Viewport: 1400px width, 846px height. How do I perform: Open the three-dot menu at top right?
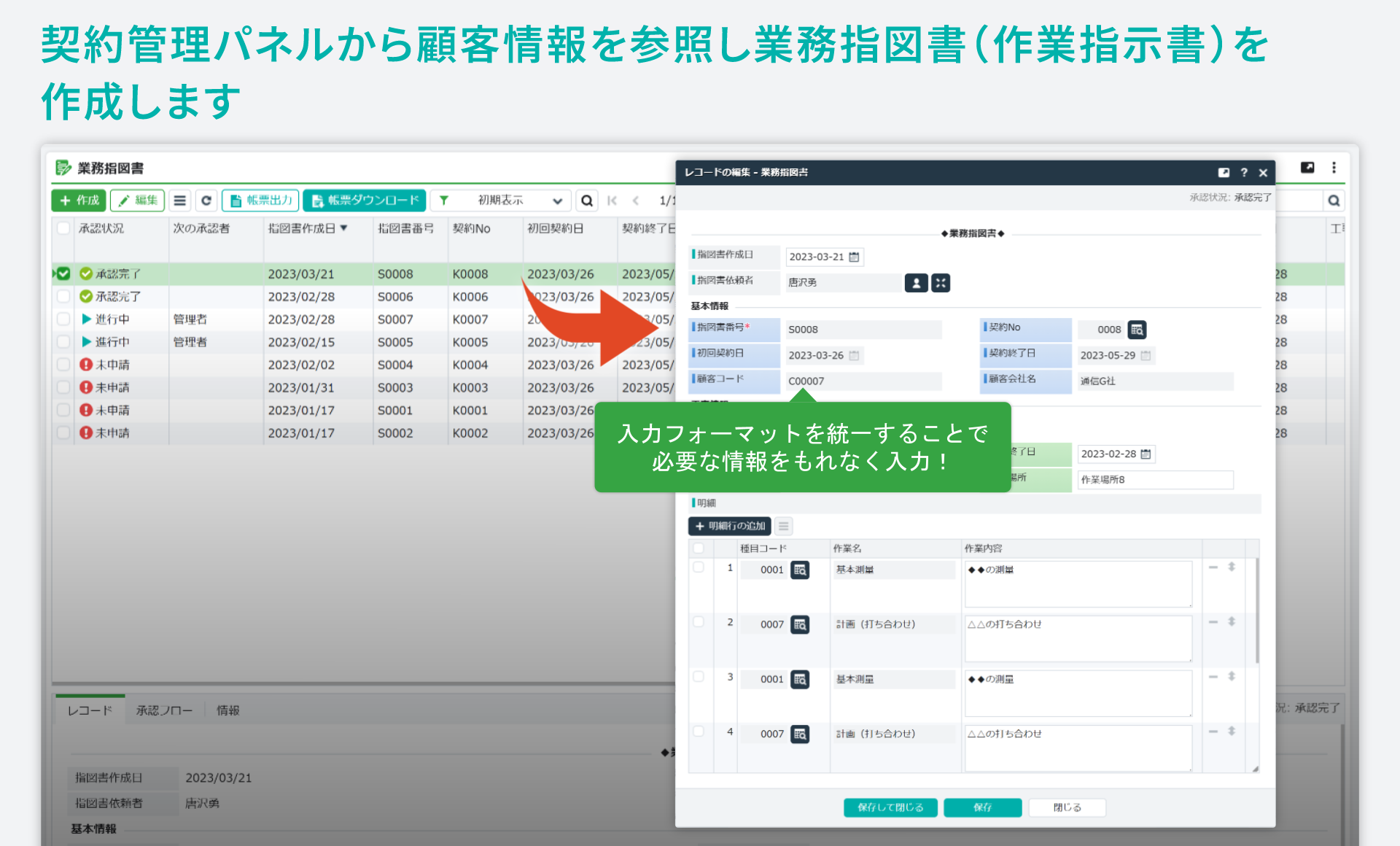(x=1334, y=168)
